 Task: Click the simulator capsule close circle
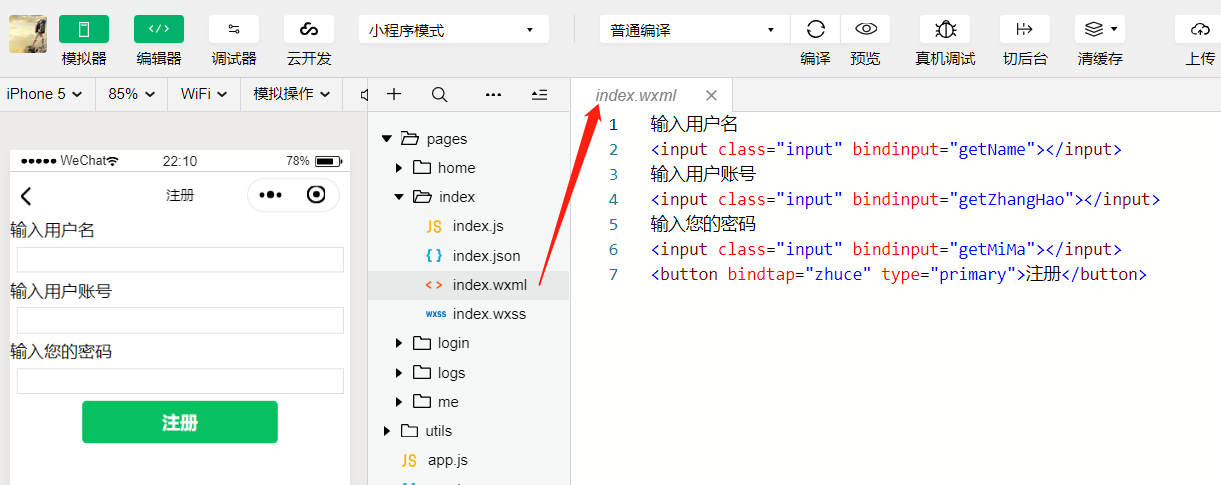pyautogui.click(x=316, y=195)
